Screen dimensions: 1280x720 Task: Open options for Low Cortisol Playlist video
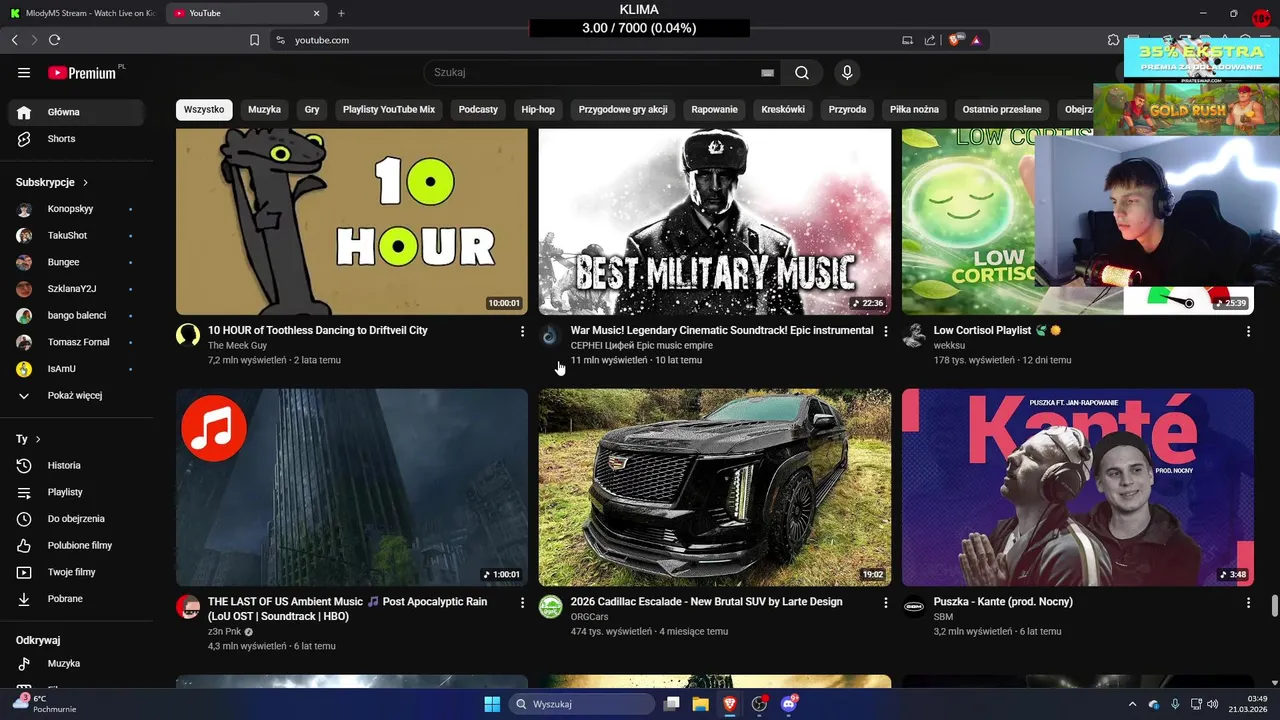1248,331
